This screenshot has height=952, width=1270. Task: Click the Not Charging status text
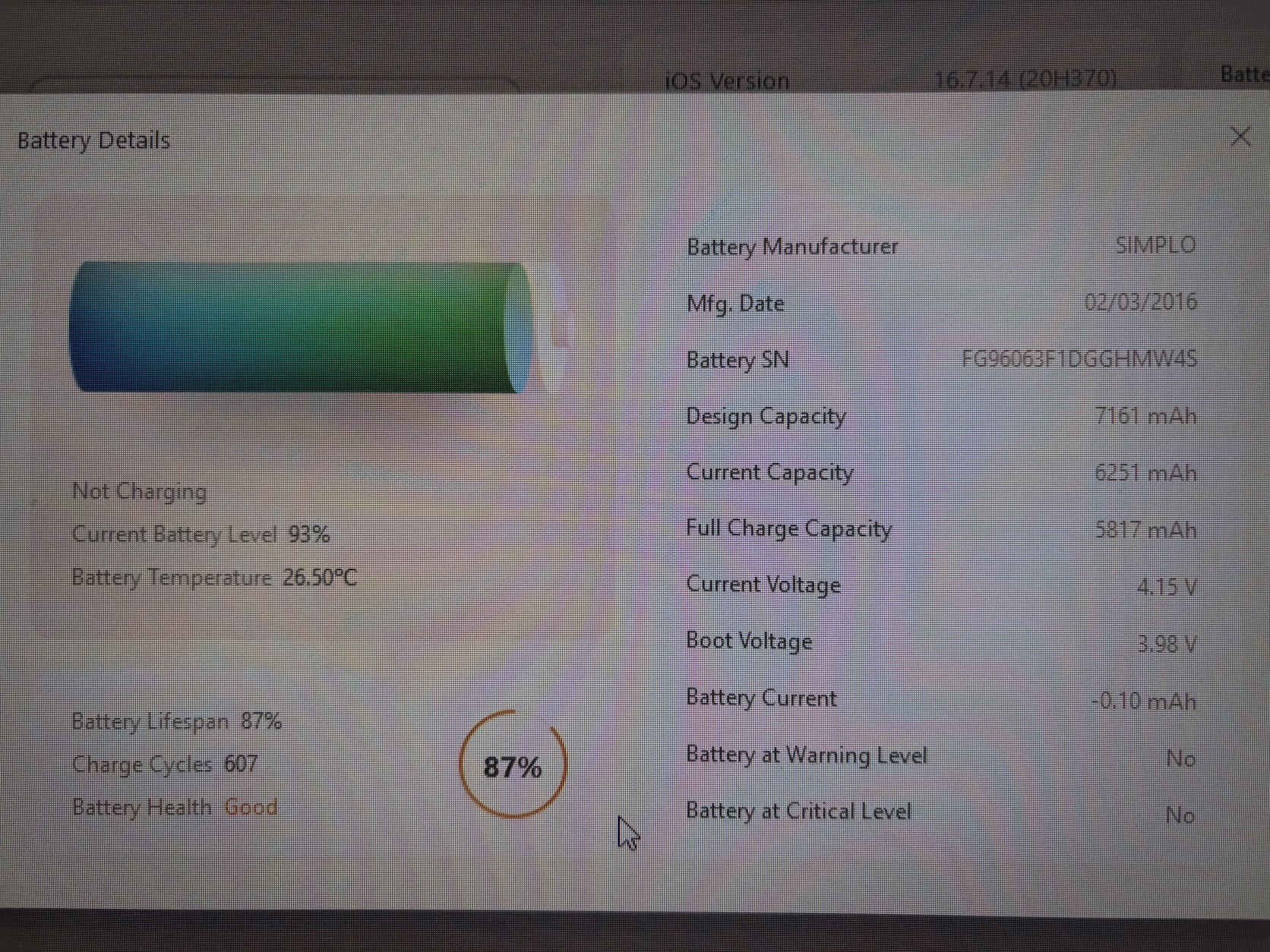coord(139,492)
